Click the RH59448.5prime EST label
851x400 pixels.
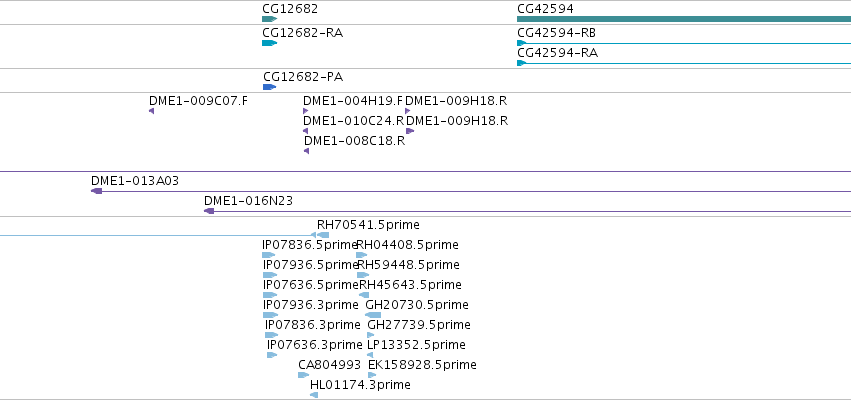coord(408,265)
